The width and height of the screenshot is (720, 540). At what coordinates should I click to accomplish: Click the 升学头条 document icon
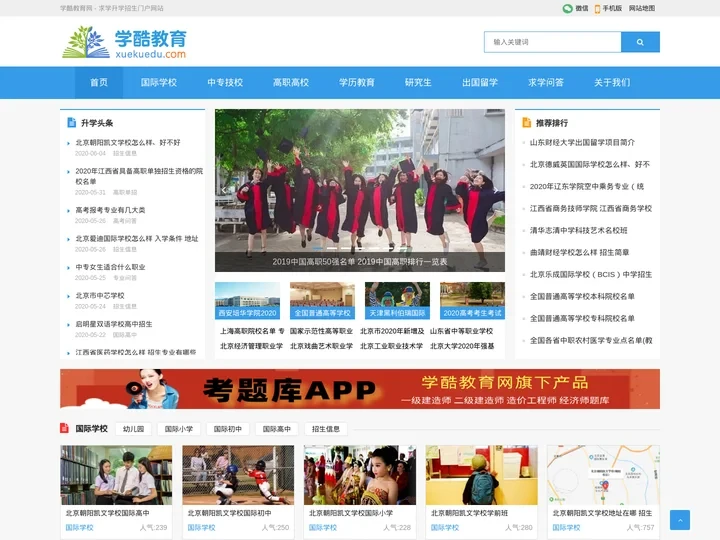(72, 123)
